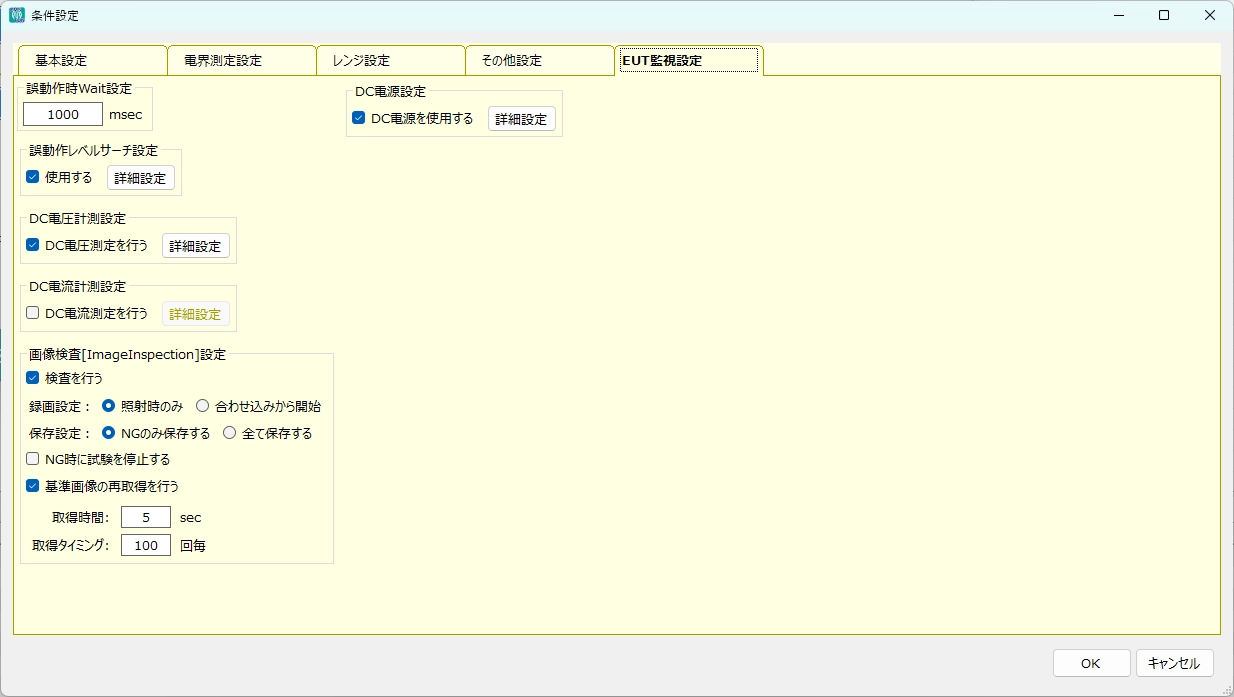
Task: Disable the DC電圧測定を行う checkbox
Action: [33, 245]
